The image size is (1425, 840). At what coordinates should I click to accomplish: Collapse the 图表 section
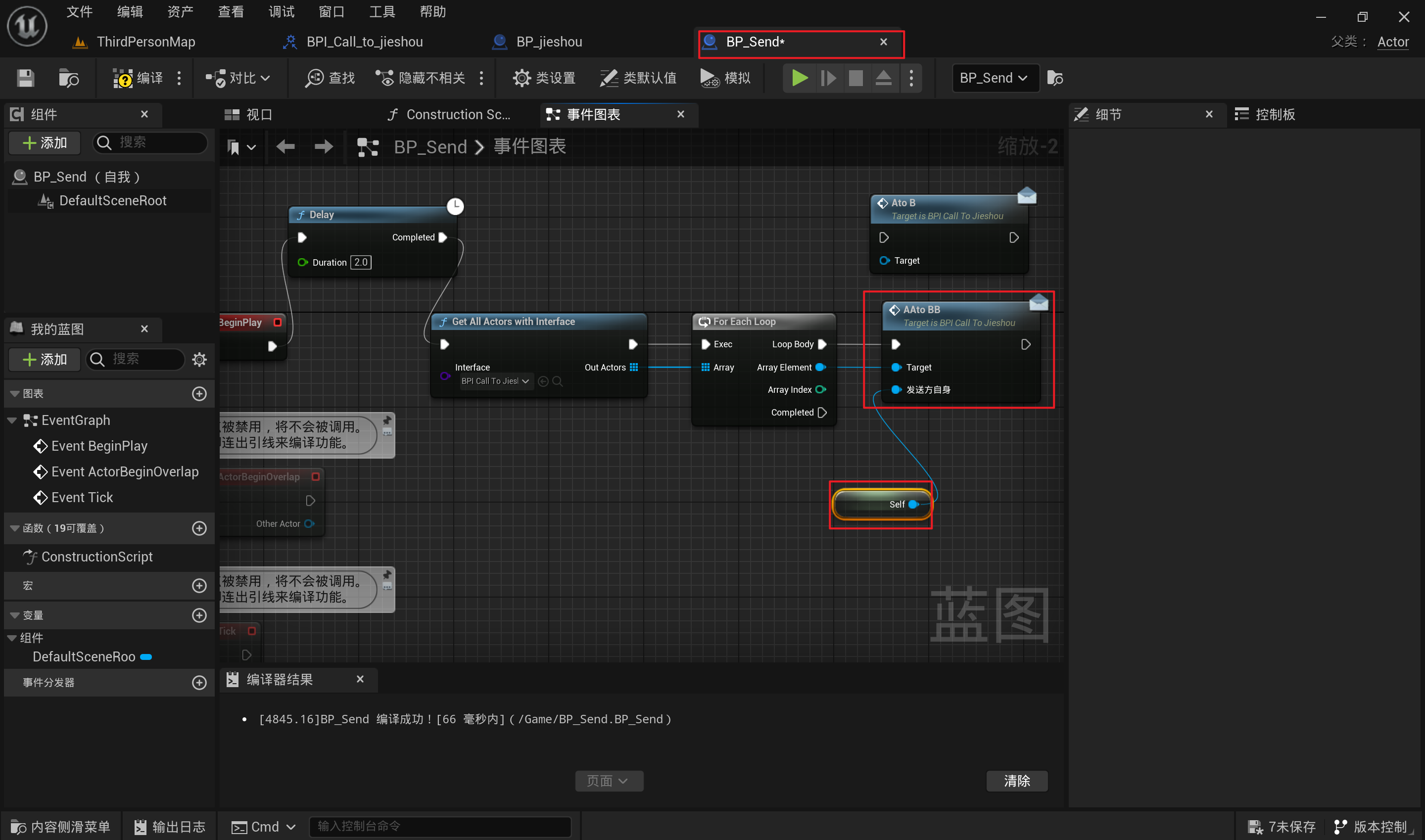[x=14, y=393]
